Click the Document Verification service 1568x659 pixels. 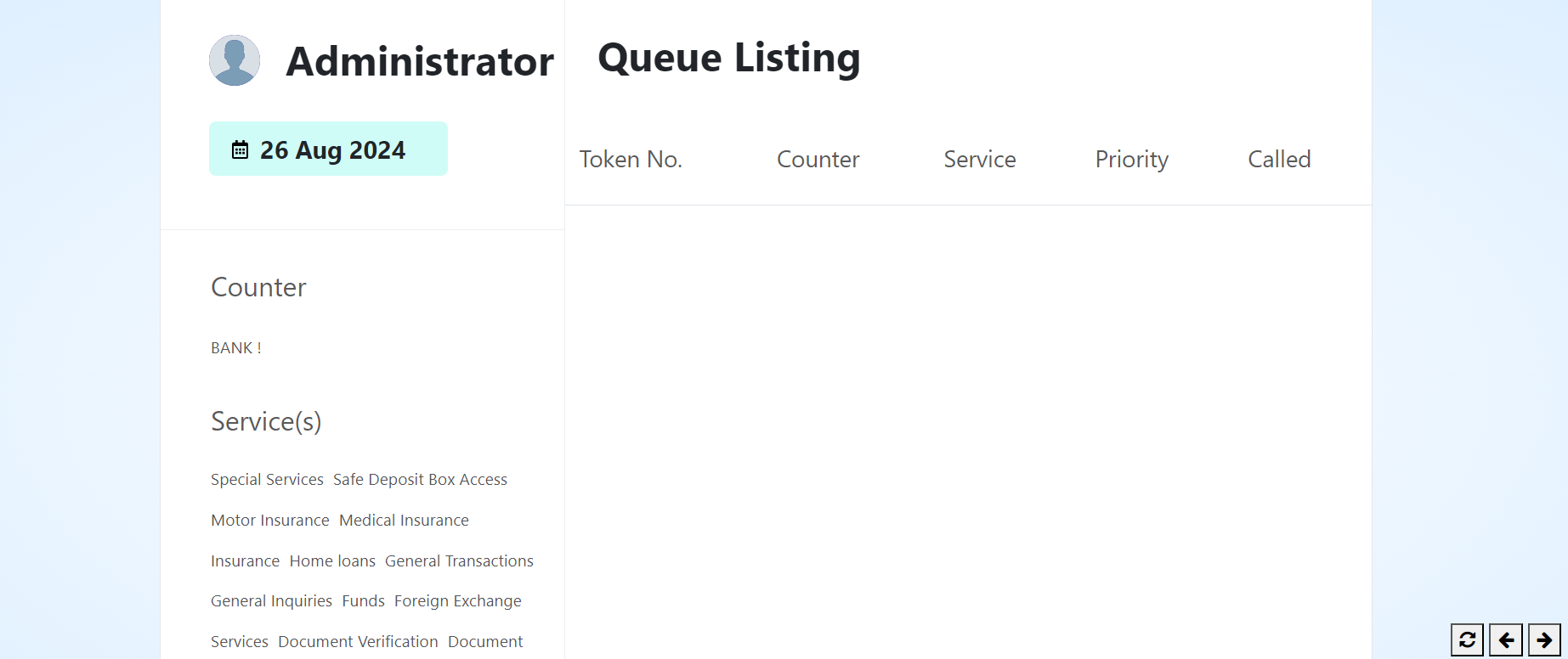pos(358,642)
